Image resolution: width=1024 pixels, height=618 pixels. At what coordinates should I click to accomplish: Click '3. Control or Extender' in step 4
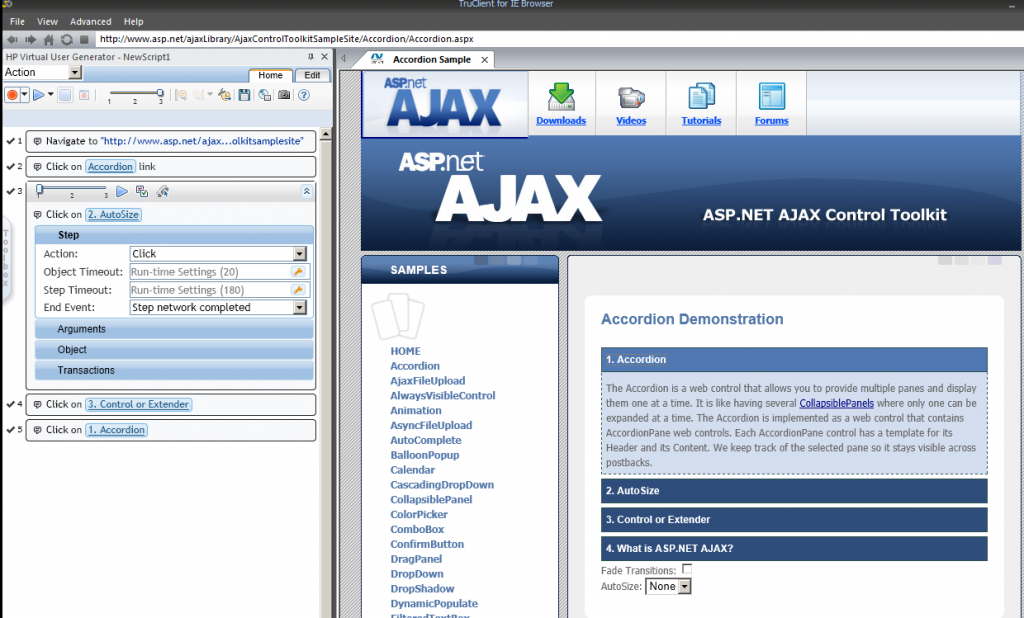coord(138,404)
